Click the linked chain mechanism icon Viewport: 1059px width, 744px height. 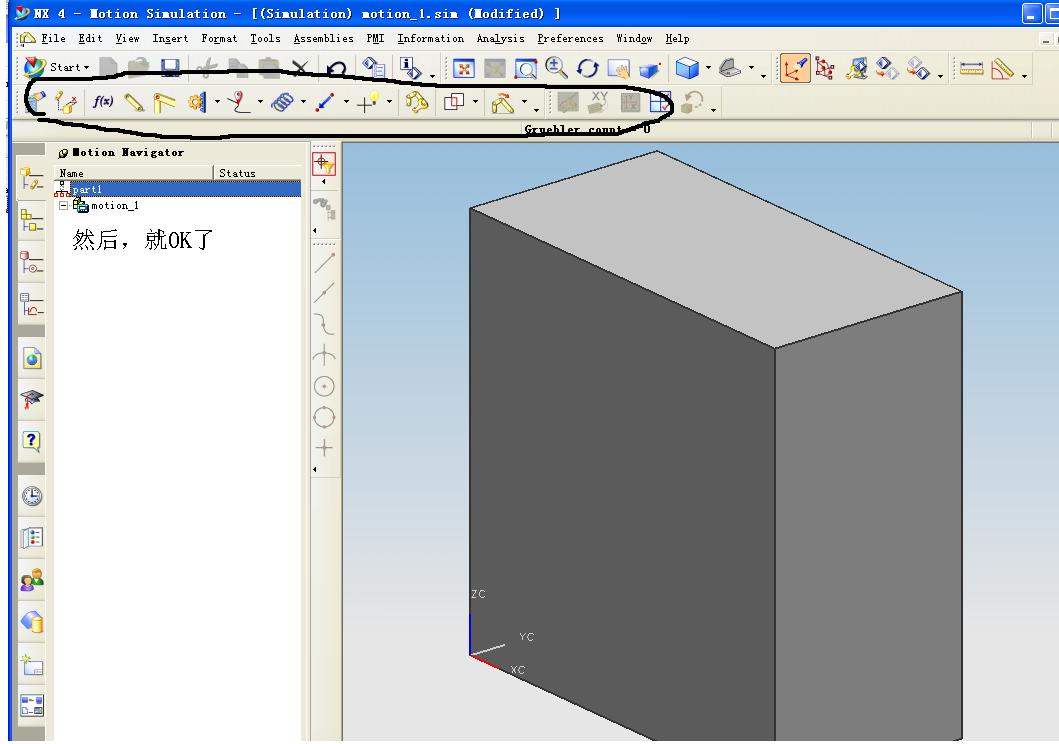pos(417,102)
